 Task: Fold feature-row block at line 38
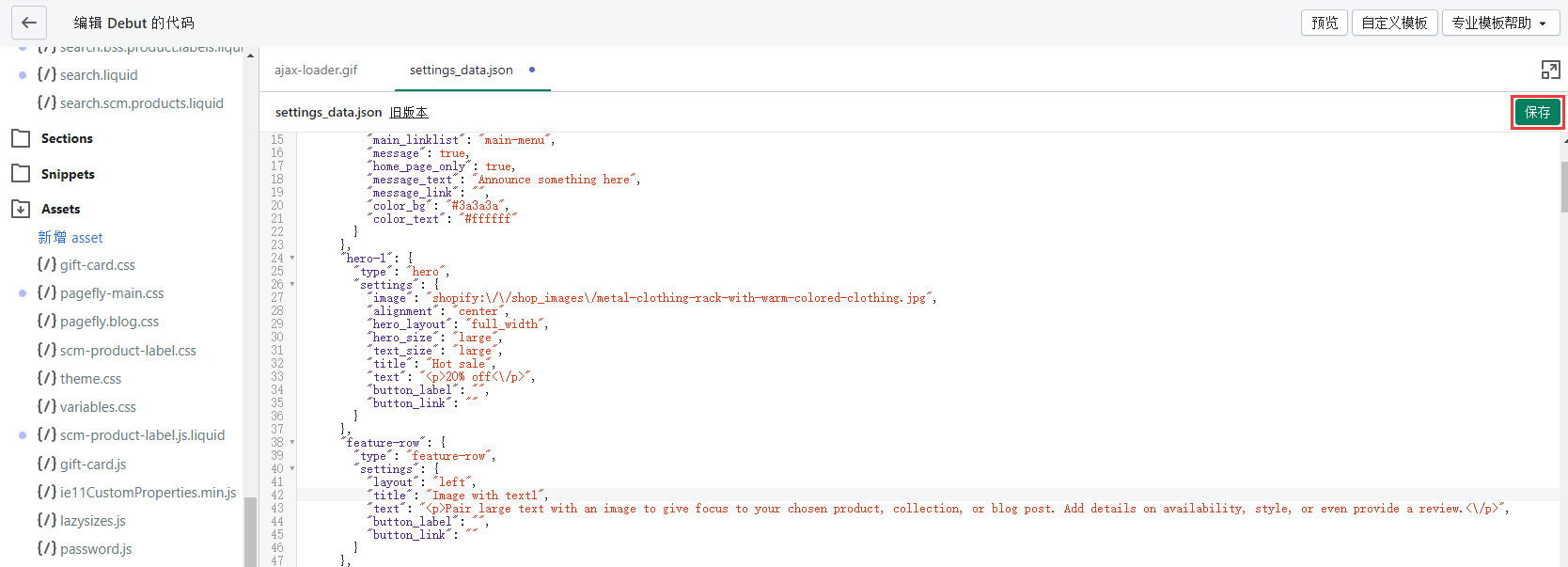(x=292, y=442)
